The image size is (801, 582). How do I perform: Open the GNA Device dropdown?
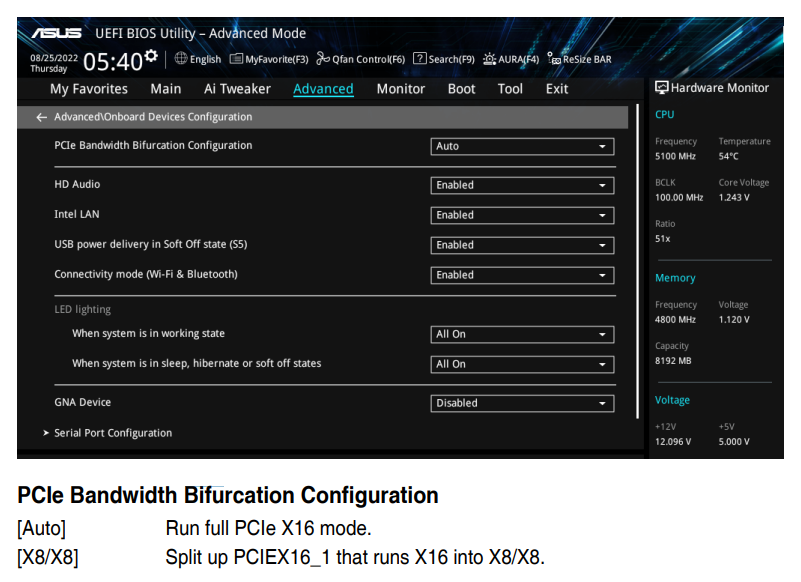[x=522, y=404]
